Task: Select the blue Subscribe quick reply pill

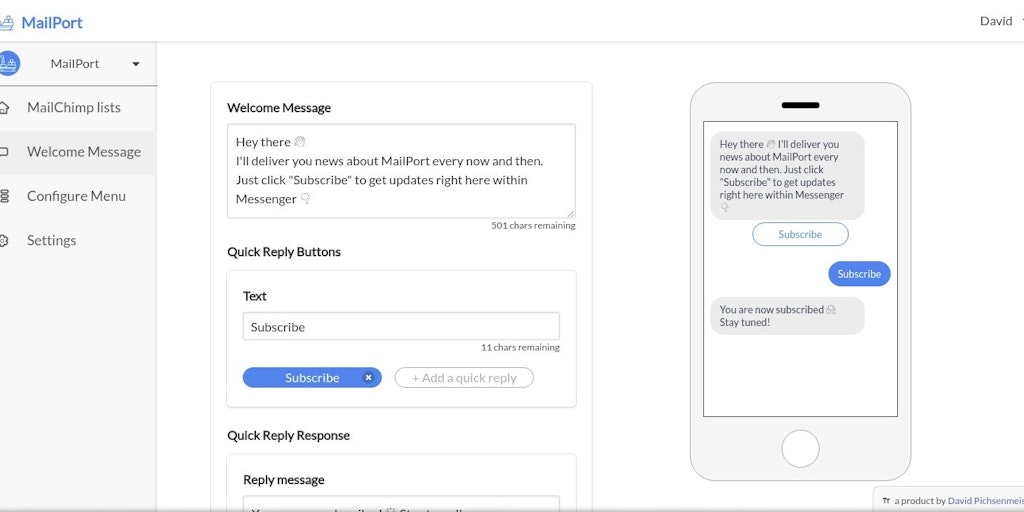Action: click(312, 377)
